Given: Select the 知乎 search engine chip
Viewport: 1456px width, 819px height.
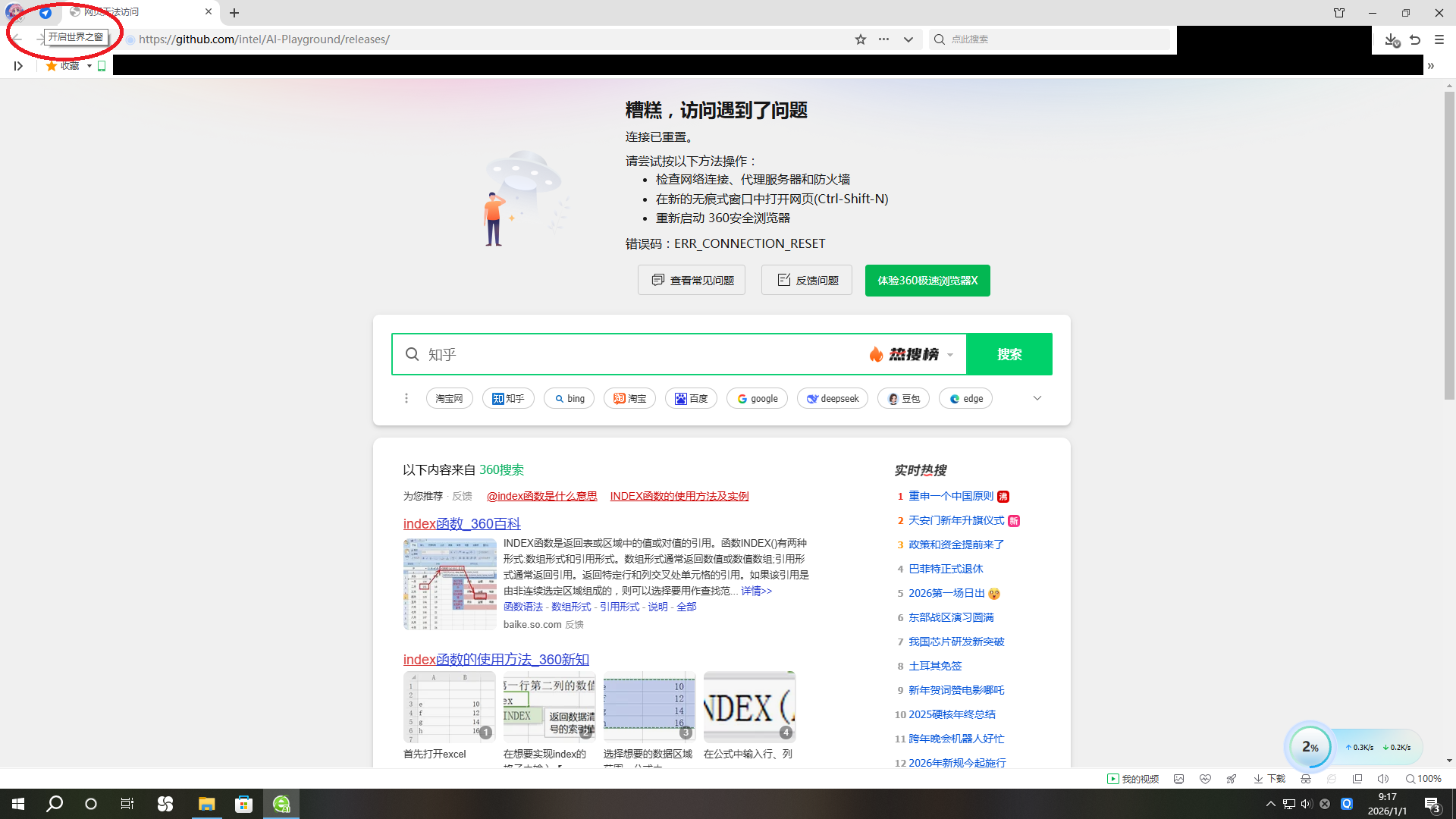Looking at the screenshot, I should click(508, 398).
